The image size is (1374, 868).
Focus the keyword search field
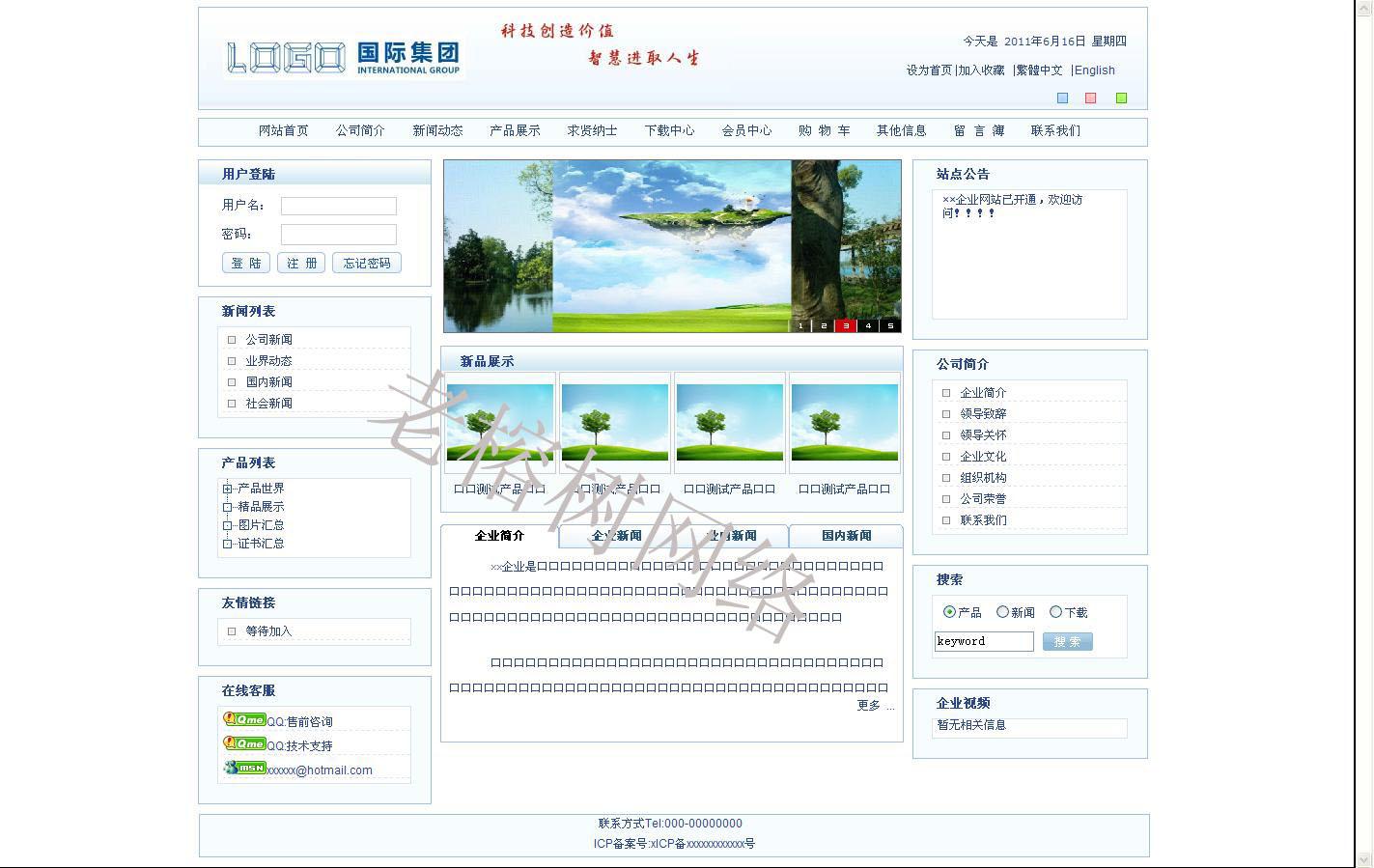point(984,641)
